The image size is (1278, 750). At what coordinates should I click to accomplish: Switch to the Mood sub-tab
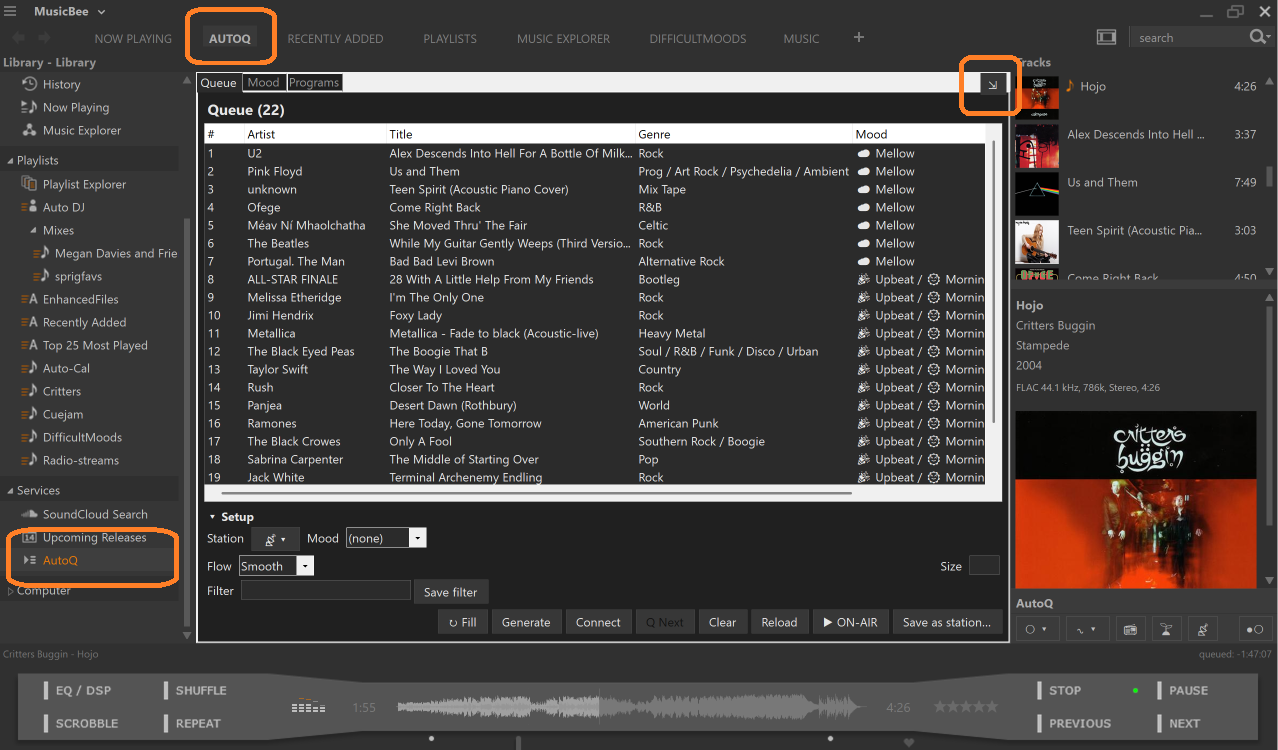pos(264,82)
